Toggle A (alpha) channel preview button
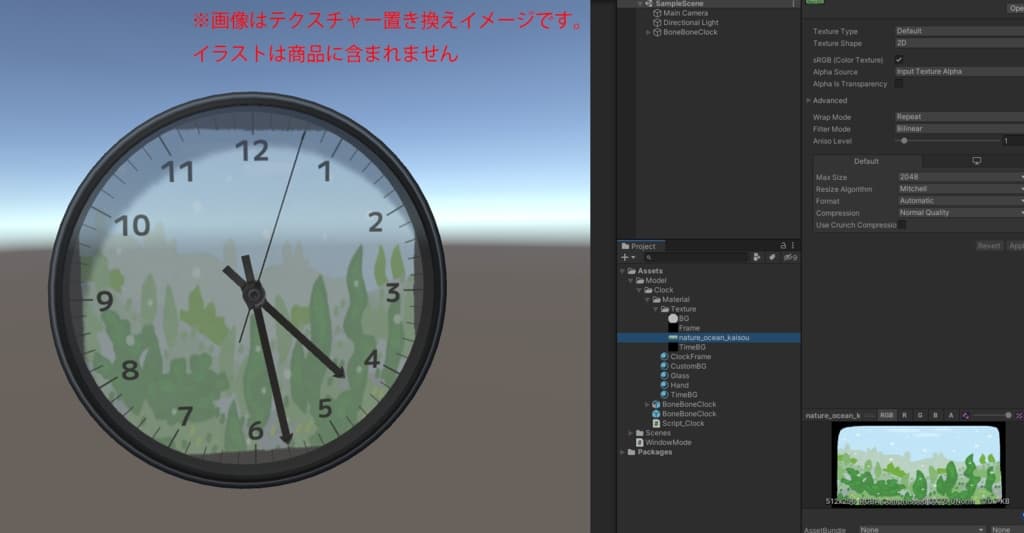Screen dimensions: 1024x533 [x=950, y=415]
